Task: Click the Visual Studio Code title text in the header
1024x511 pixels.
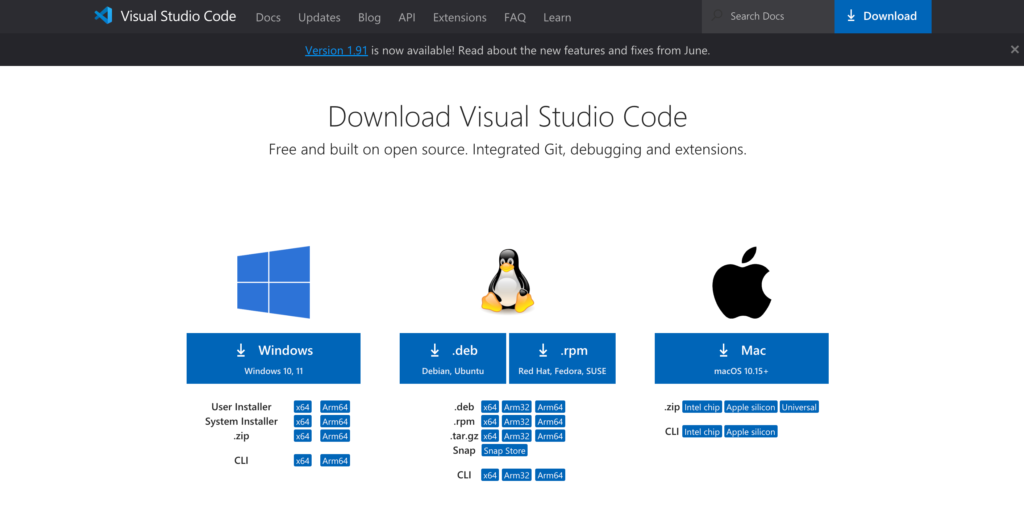Action: coord(178,16)
